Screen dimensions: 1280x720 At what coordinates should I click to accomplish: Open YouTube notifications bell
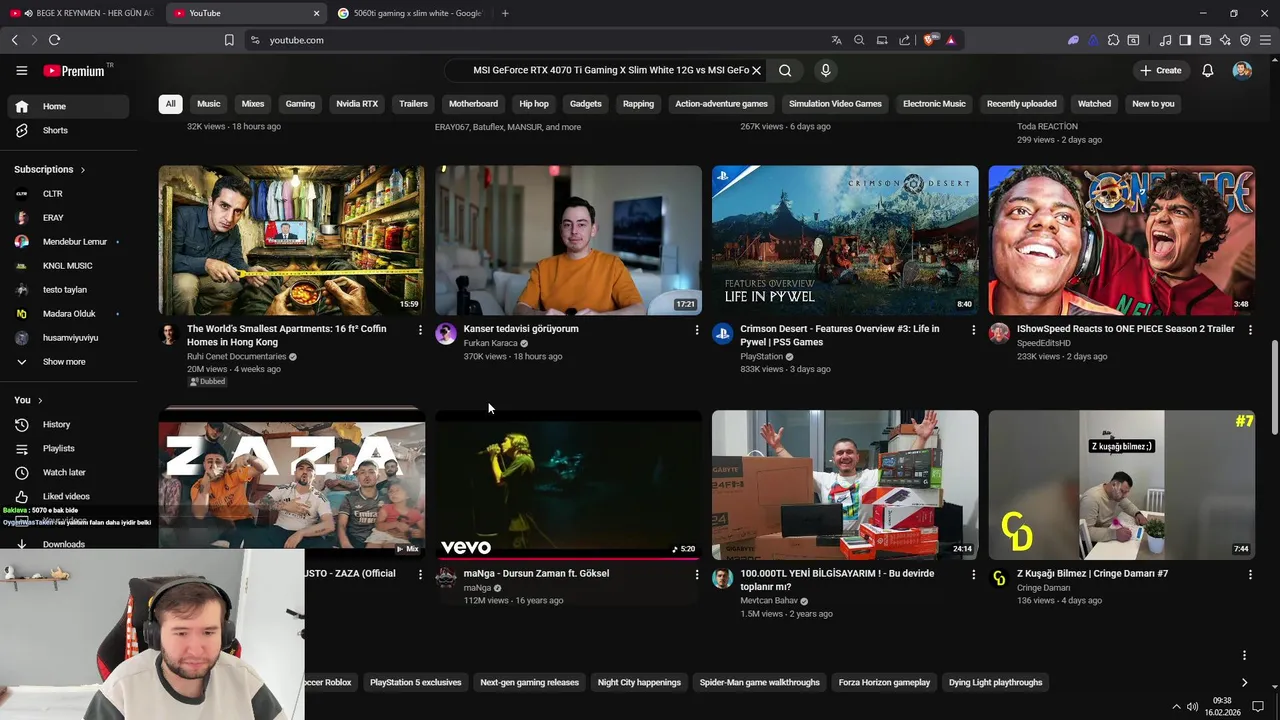[x=1208, y=71]
